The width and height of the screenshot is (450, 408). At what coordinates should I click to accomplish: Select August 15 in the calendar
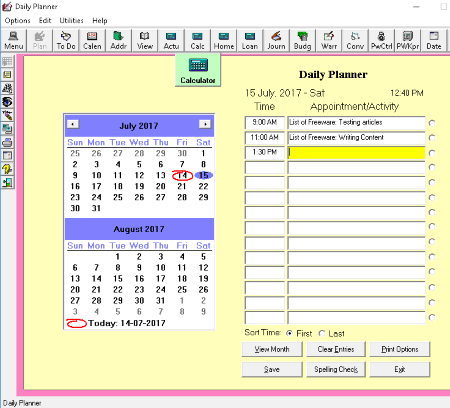tap(118, 278)
